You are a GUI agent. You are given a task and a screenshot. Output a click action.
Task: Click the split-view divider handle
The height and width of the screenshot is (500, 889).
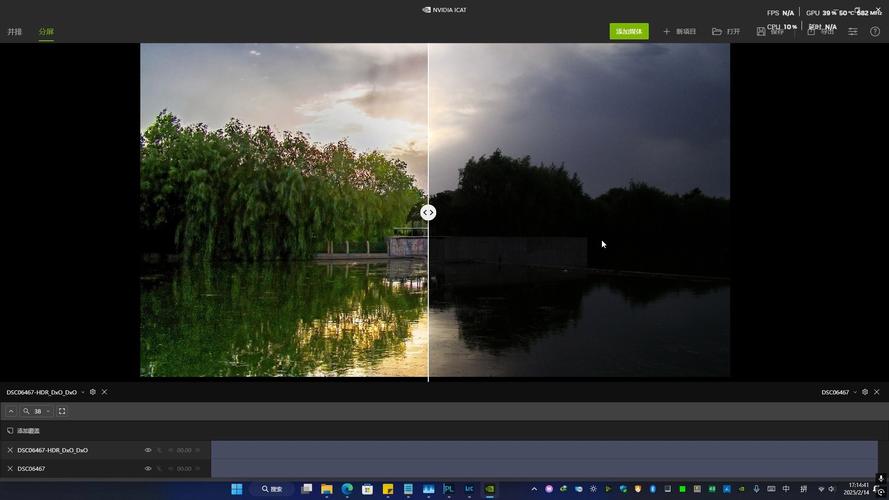point(428,212)
